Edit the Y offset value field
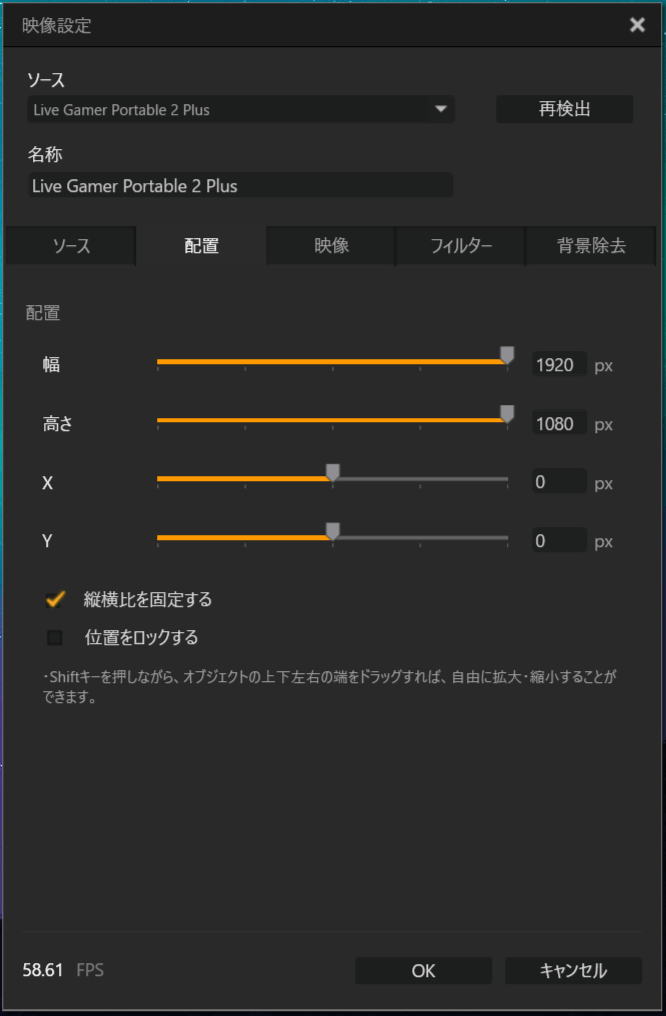 coord(559,541)
